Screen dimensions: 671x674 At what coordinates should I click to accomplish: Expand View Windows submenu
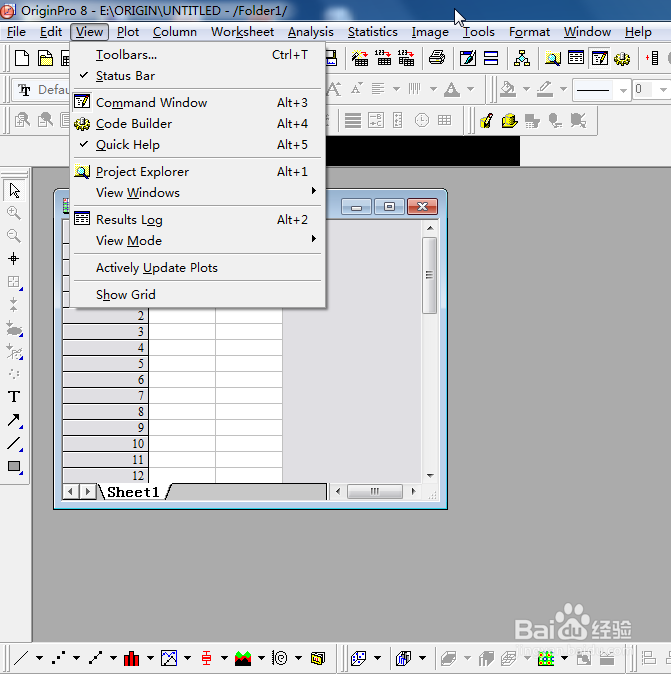[197, 192]
